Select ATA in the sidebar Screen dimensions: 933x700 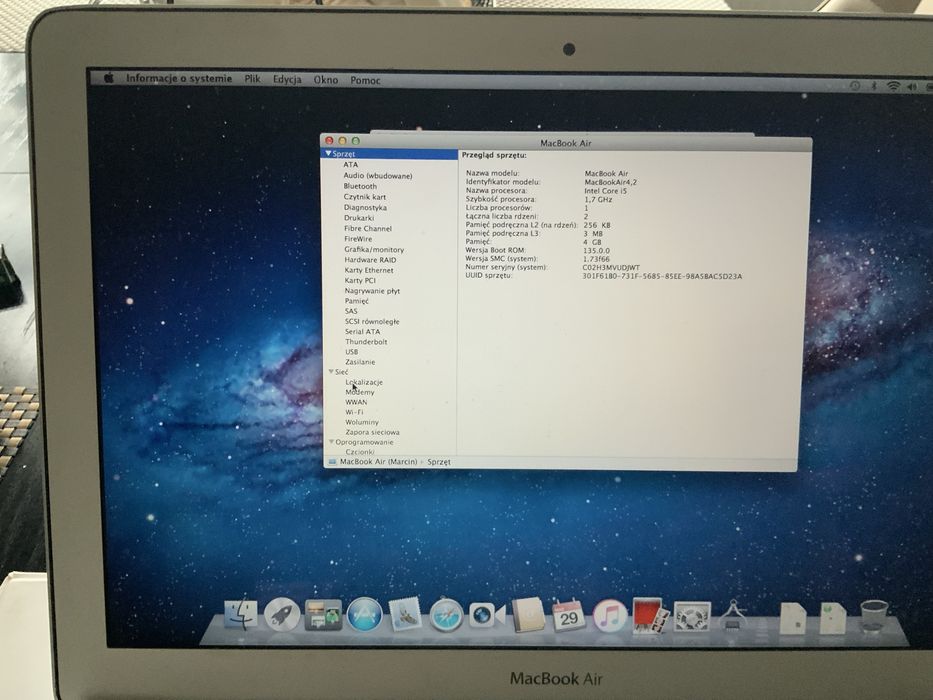pyautogui.click(x=350, y=164)
